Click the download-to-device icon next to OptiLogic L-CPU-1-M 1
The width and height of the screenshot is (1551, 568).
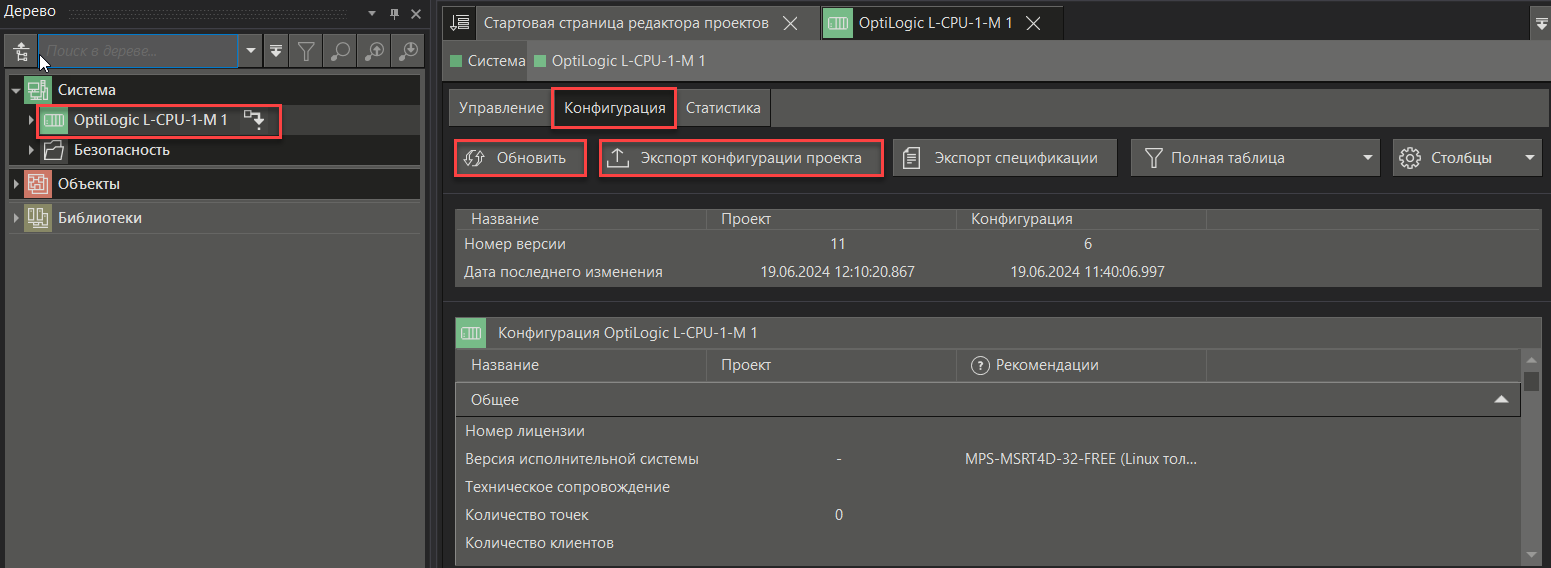click(254, 121)
